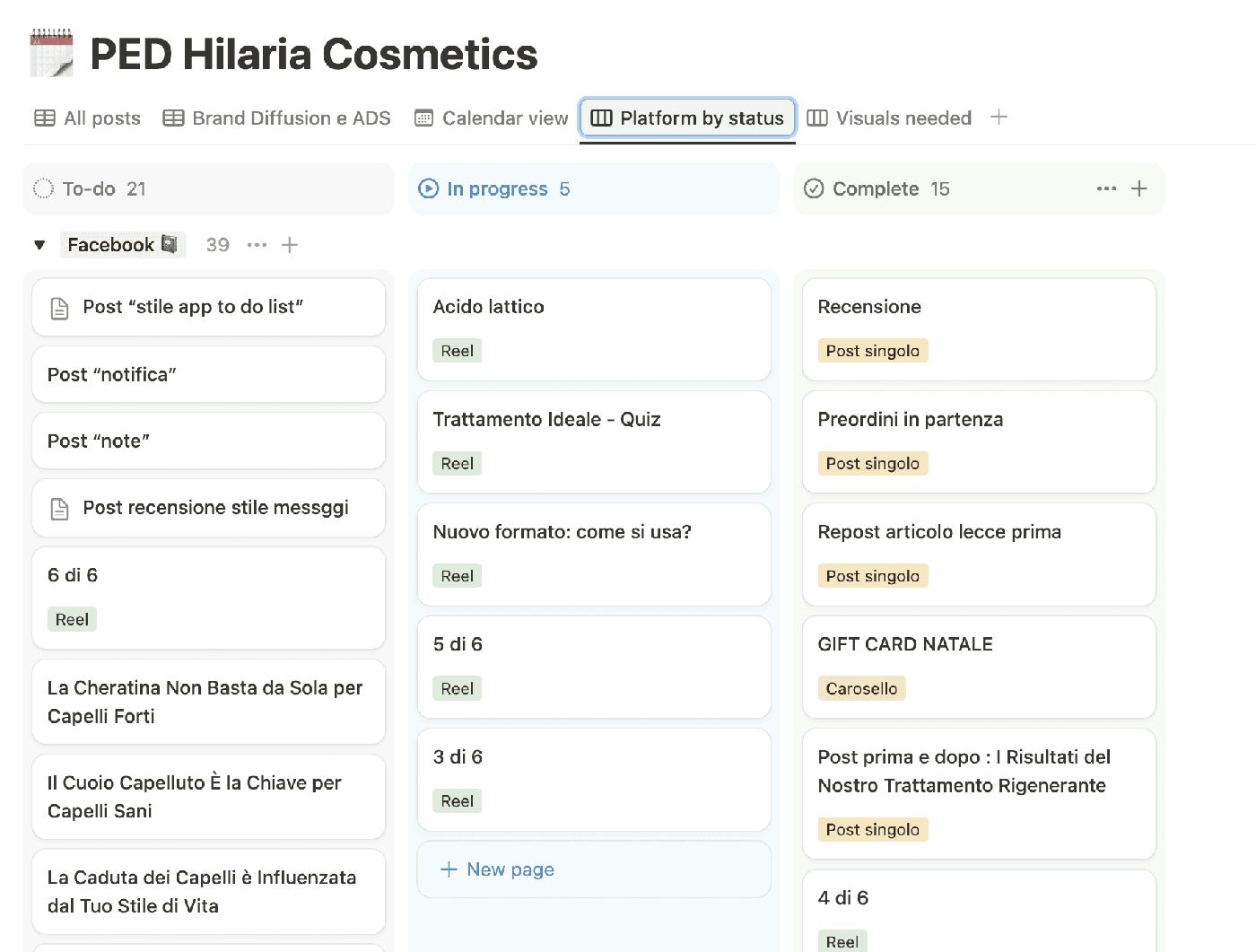Click the In progress column header
The image size is (1256, 952).
coord(594,188)
